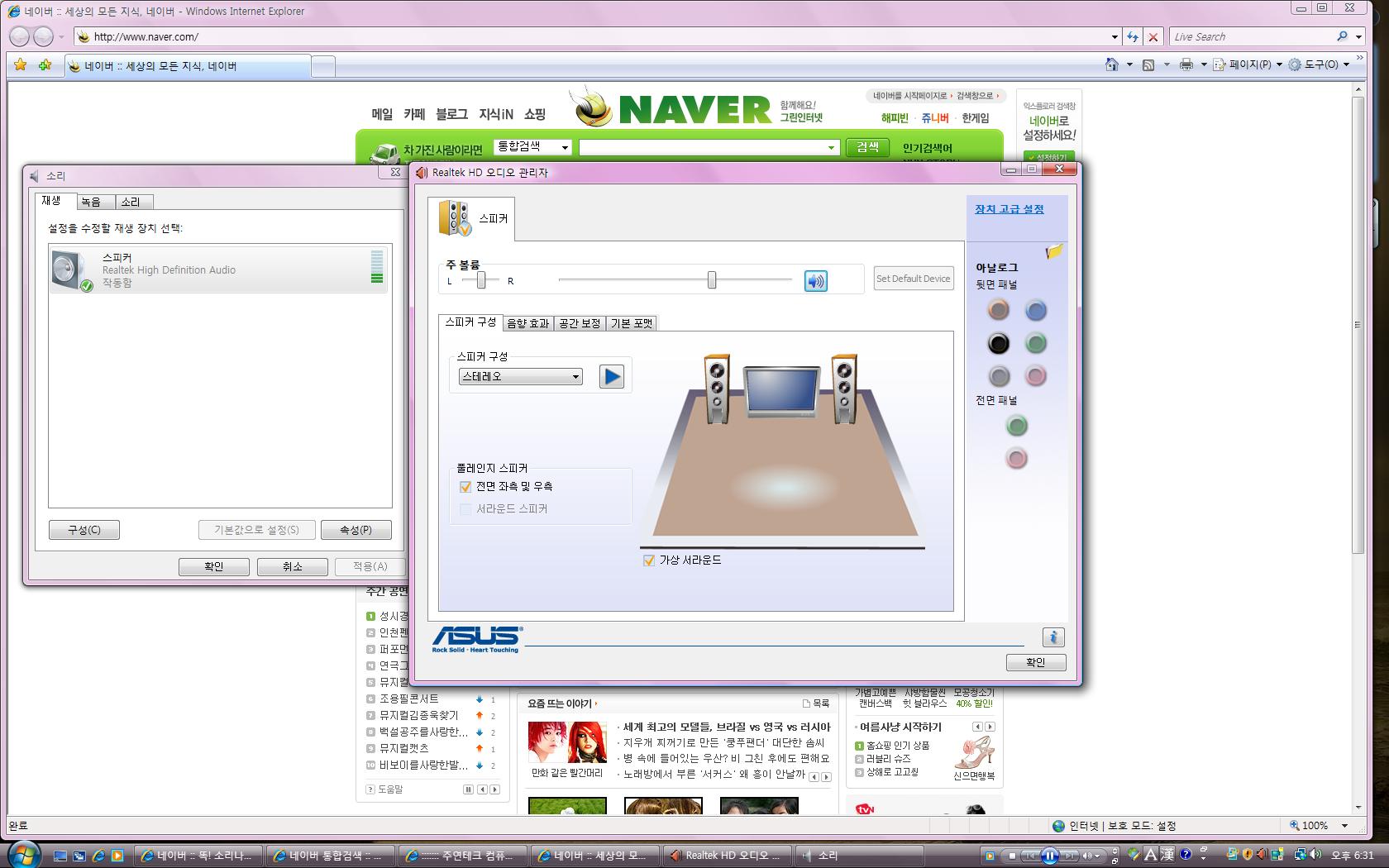Click 취소 in the Sound dialog

pyautogui.click(x=293, y=566)
